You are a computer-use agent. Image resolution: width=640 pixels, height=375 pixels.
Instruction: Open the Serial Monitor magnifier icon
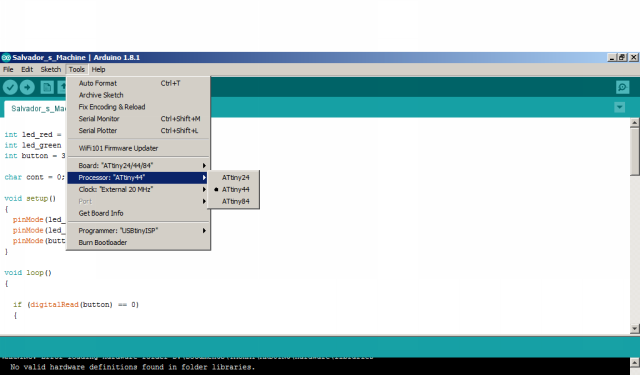pyautogui.click(x=622, y=87)
